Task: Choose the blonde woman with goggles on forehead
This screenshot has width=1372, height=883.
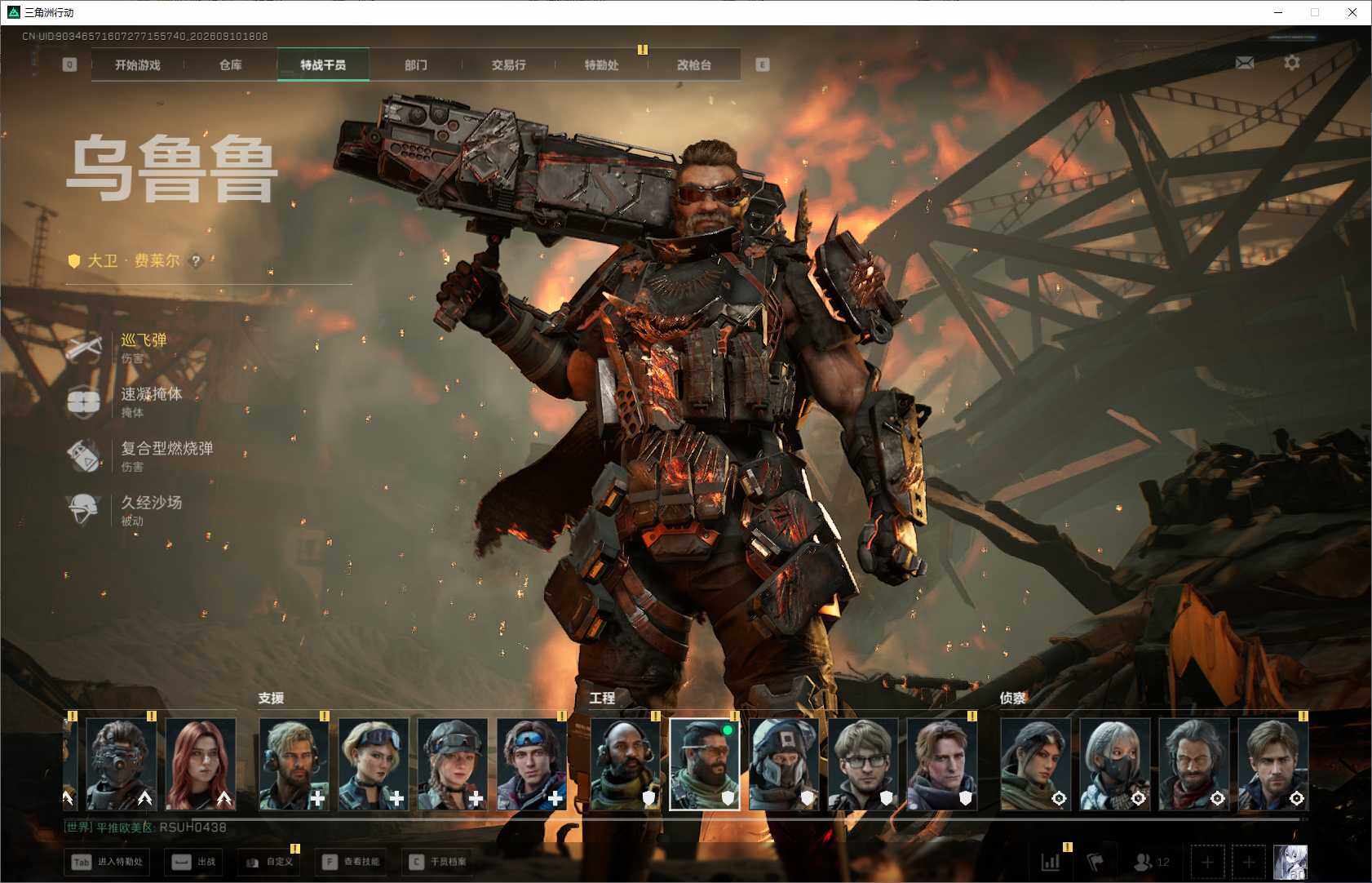Action: [374, 765]
